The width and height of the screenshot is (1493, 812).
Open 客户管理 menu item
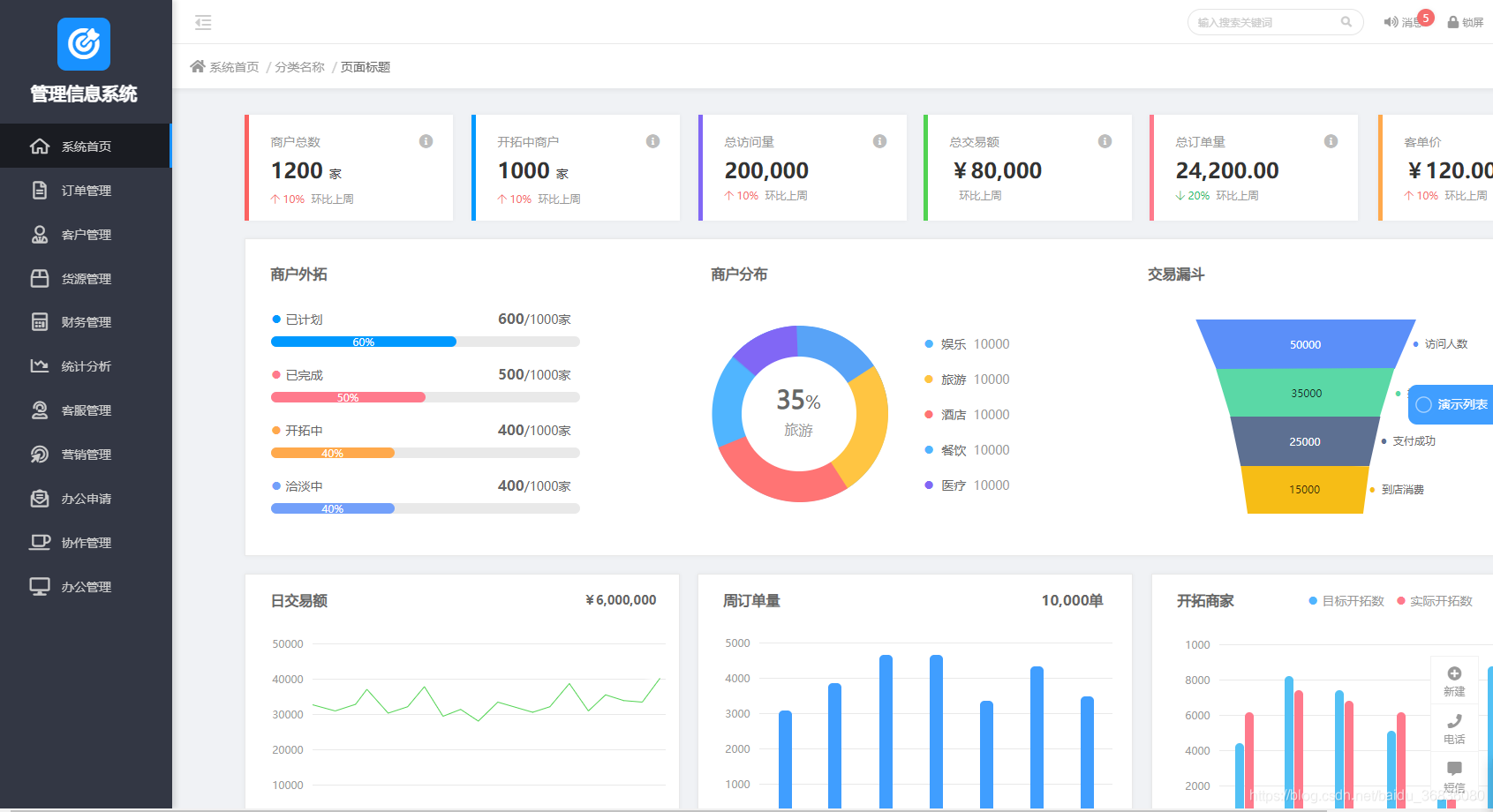(x=86, y=234)
